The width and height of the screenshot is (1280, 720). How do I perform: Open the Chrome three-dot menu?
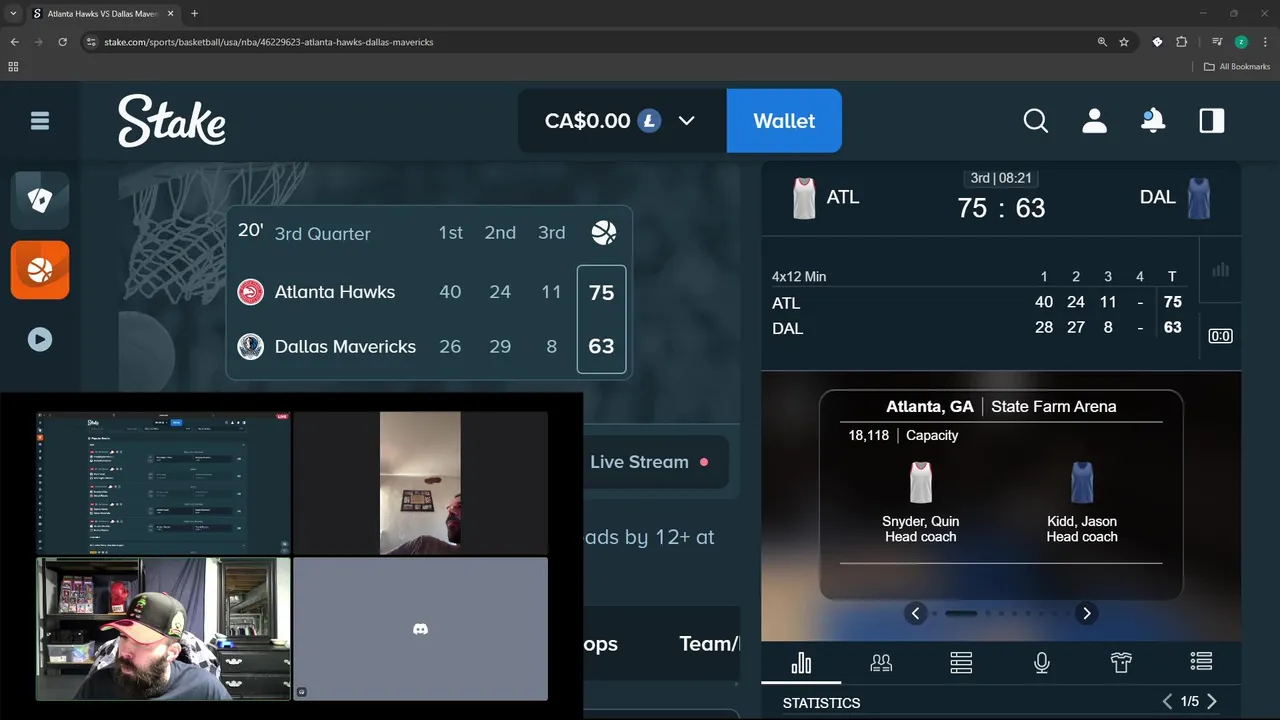pos(1265,42)
